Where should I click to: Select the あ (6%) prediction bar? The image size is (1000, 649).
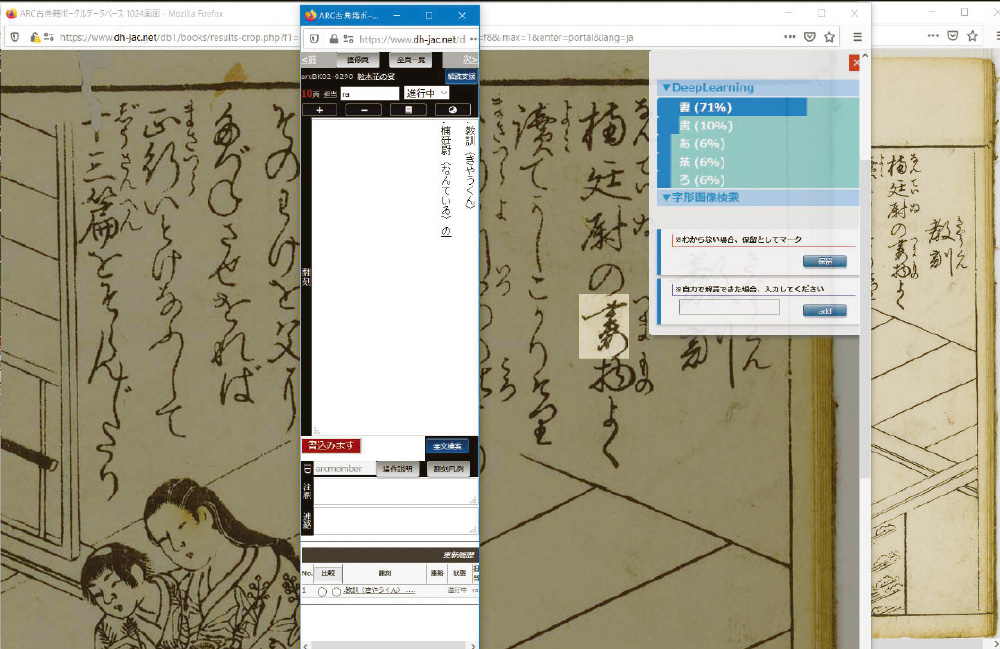[x=758, y=143]
